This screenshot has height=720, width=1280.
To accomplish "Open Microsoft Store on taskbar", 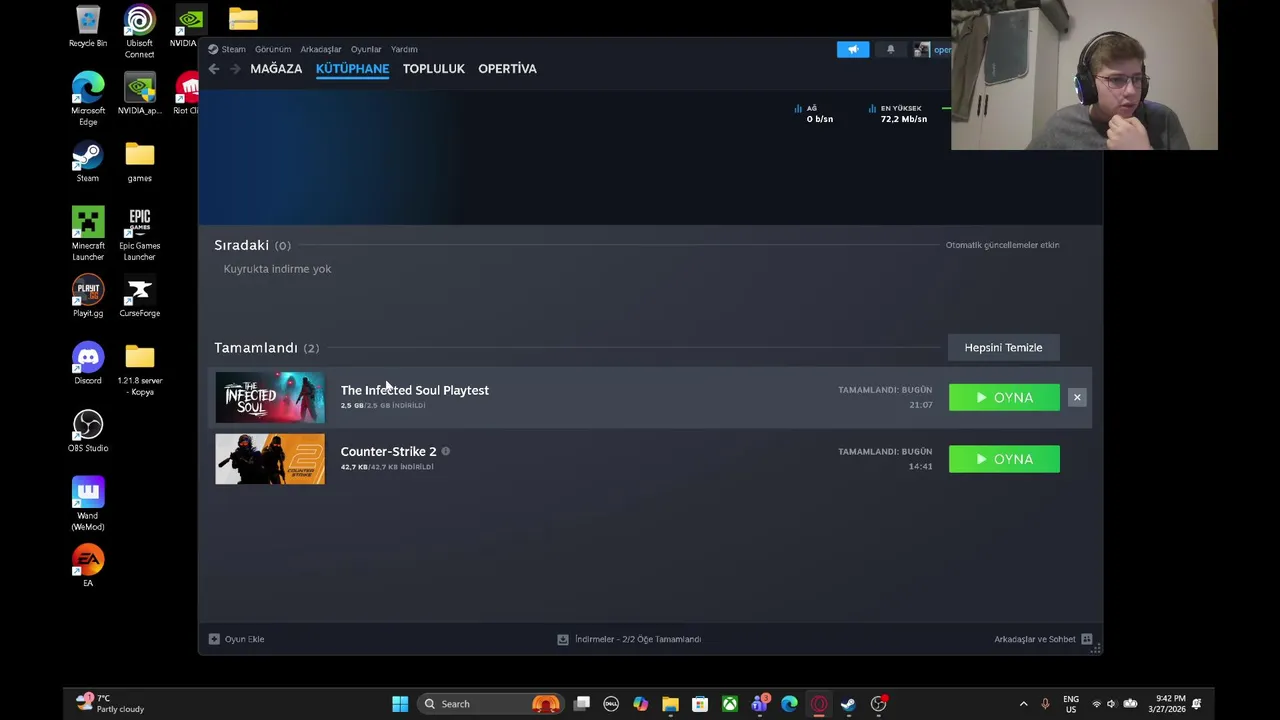I will coord(700,704).
